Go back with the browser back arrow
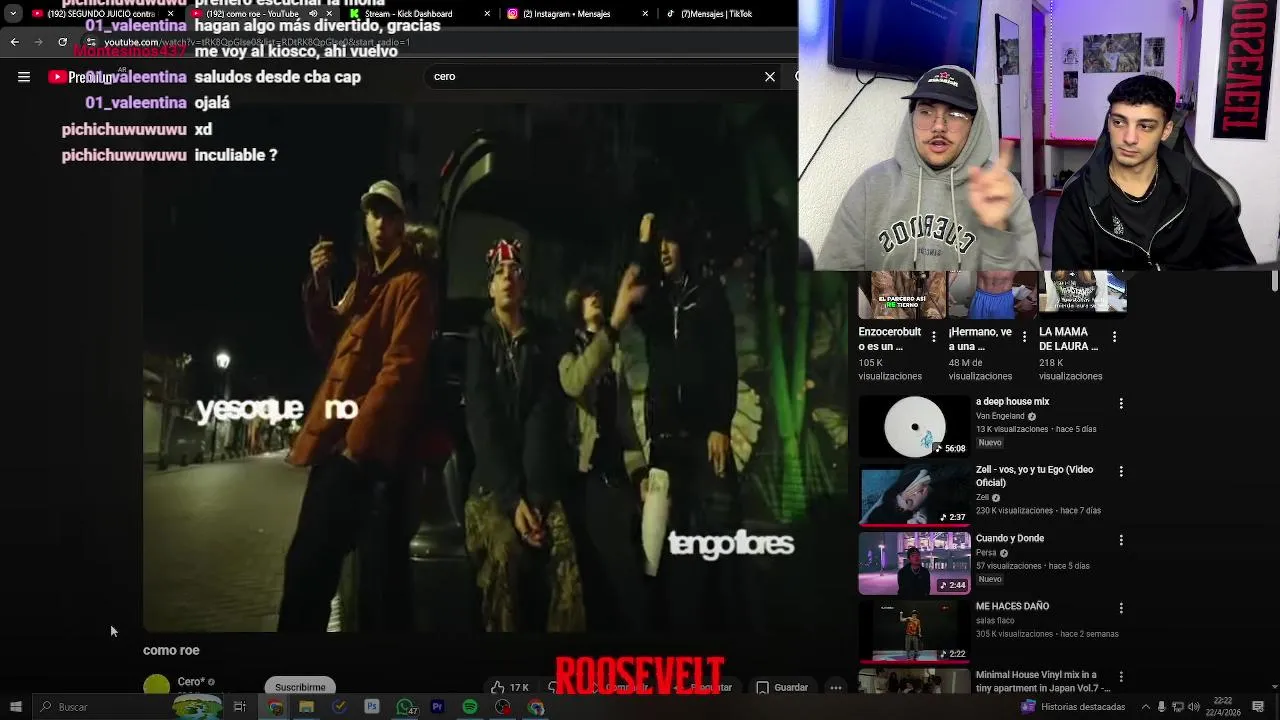Image resolution: width=1280 pixels, height=720 pixels. [x=14, y=42]
